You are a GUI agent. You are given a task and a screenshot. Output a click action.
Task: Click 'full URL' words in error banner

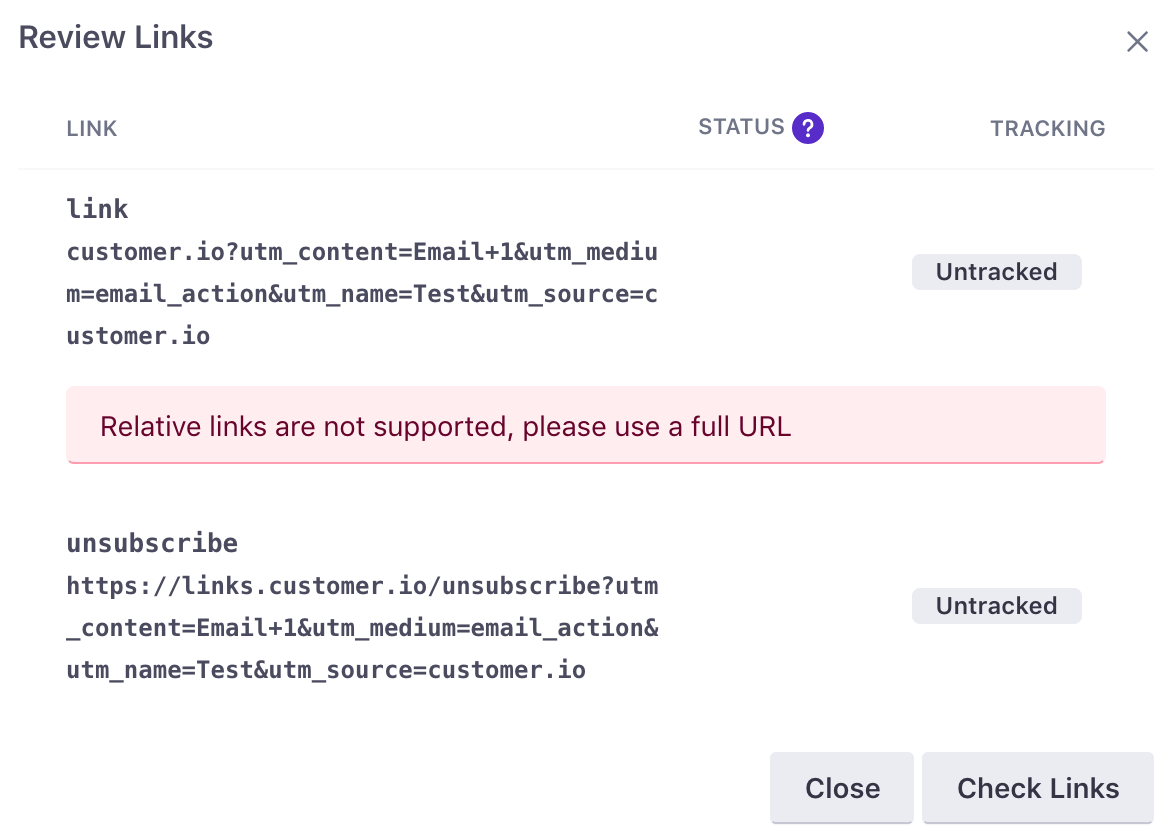click(x=740, y=426)
